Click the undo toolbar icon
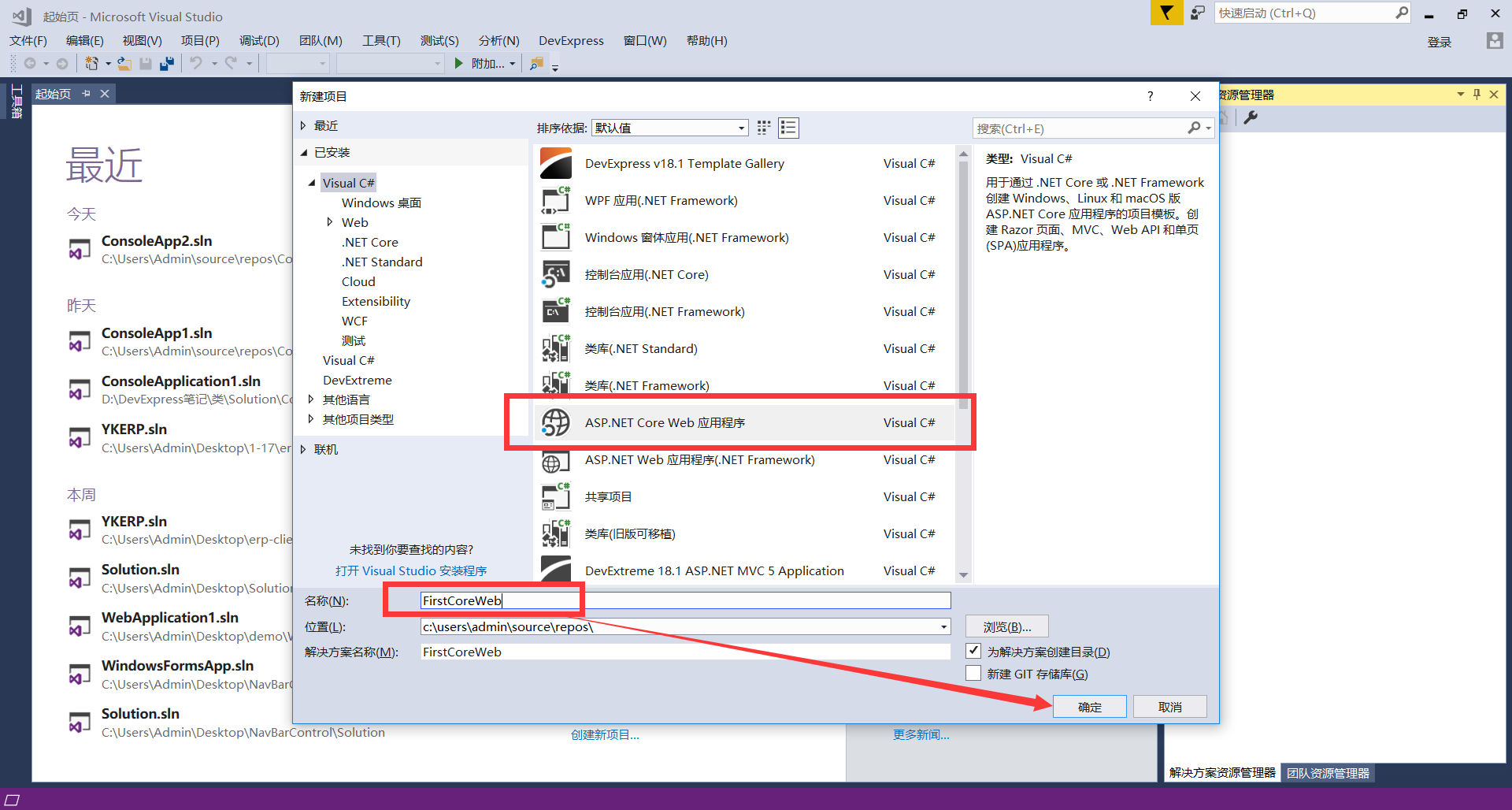This screenshot has height=810, width=1512. pyautogui.click(x=196, y=63)
